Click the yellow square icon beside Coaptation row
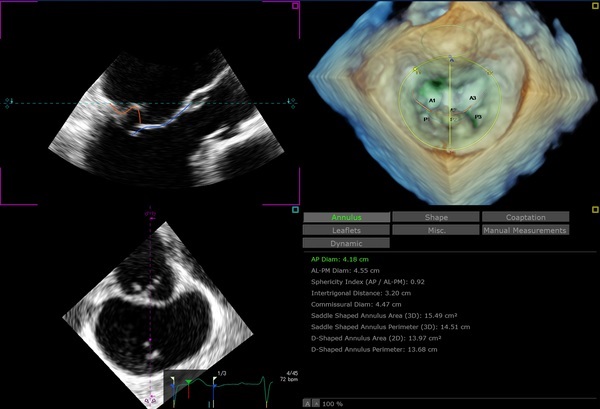 [x=595, y=210]
